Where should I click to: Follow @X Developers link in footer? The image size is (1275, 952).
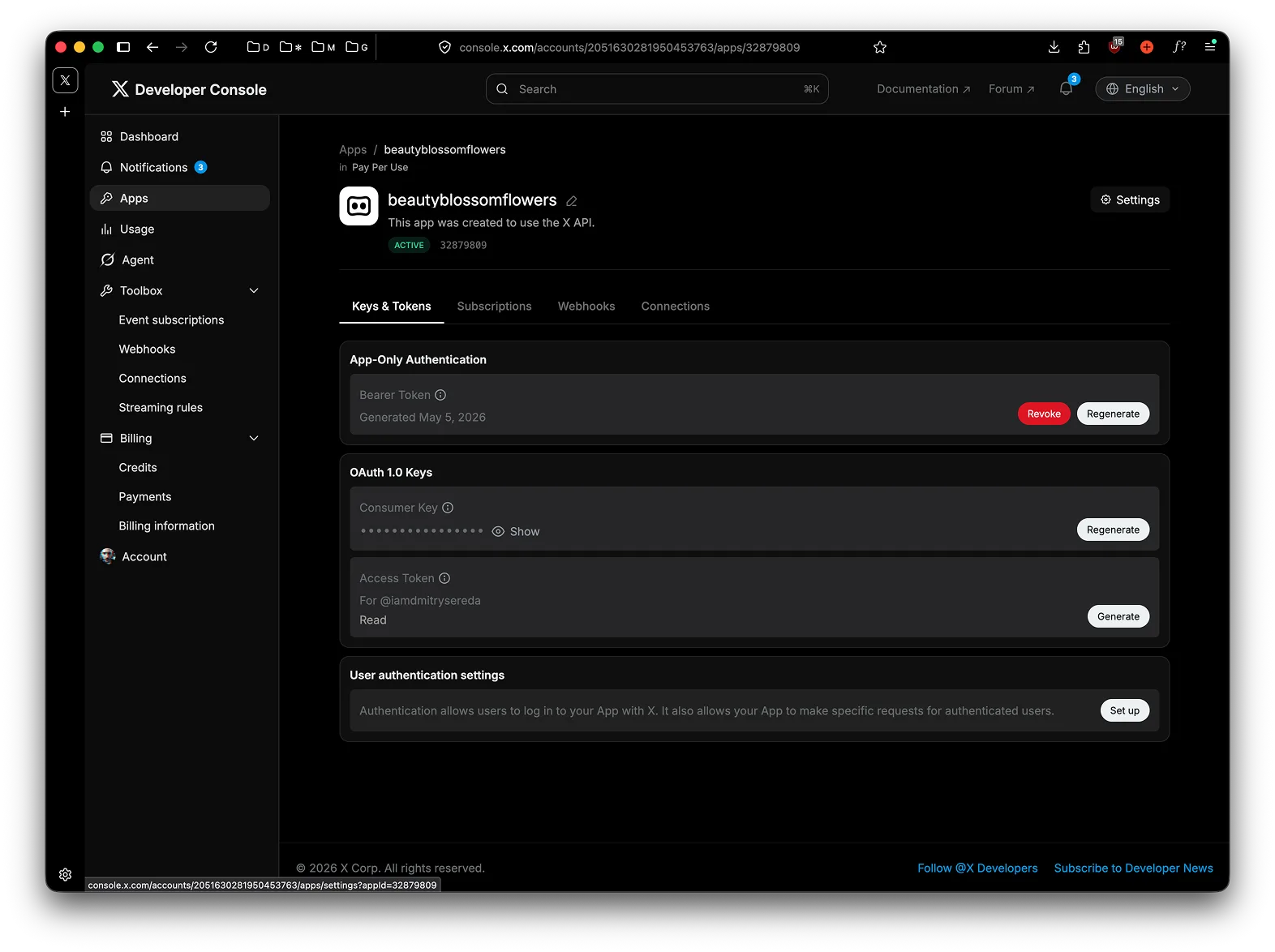[x=977, y=868]
